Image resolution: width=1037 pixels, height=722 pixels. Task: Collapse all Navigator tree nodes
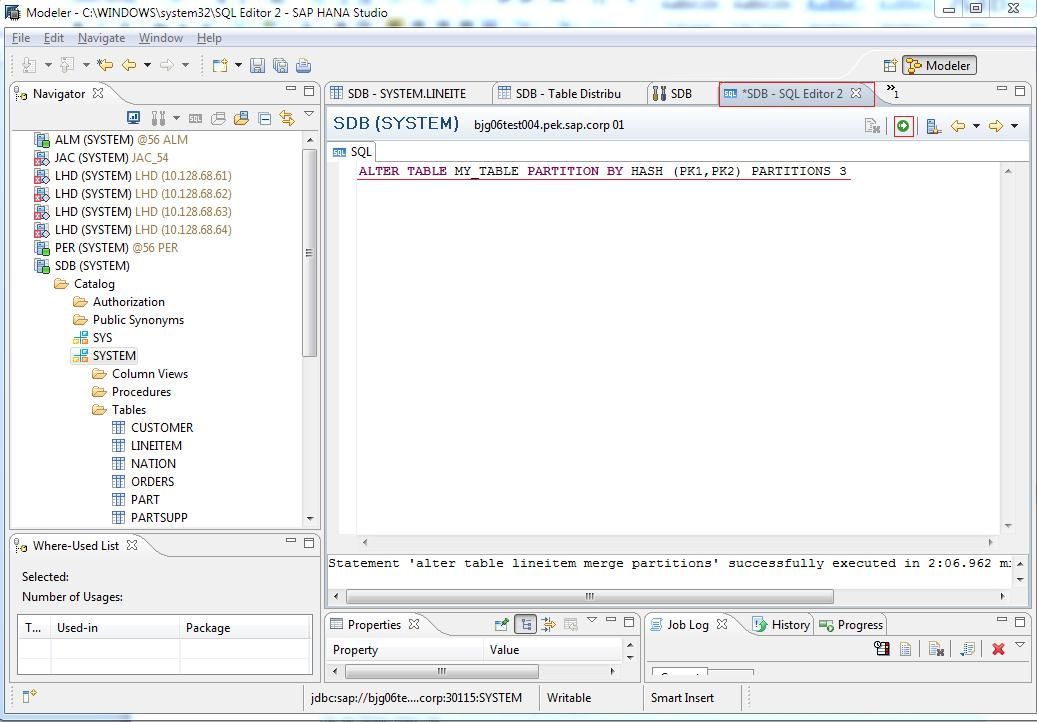tap(265, 118)
